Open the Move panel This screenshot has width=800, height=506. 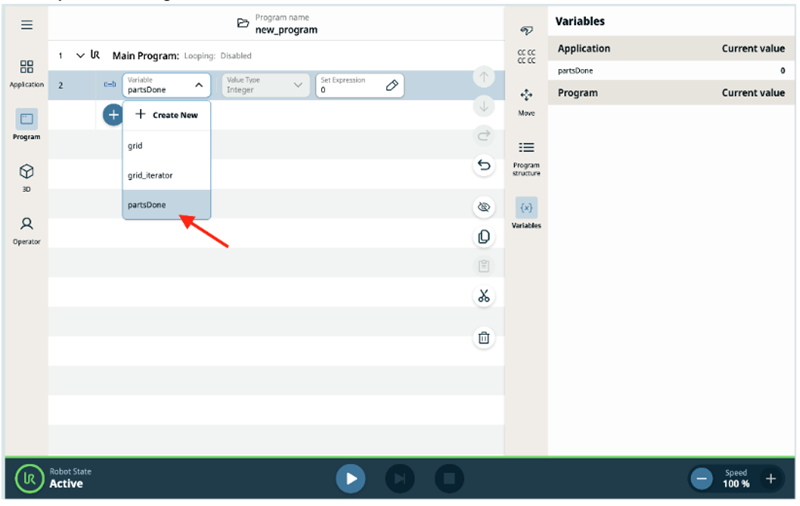coord(526,101)
